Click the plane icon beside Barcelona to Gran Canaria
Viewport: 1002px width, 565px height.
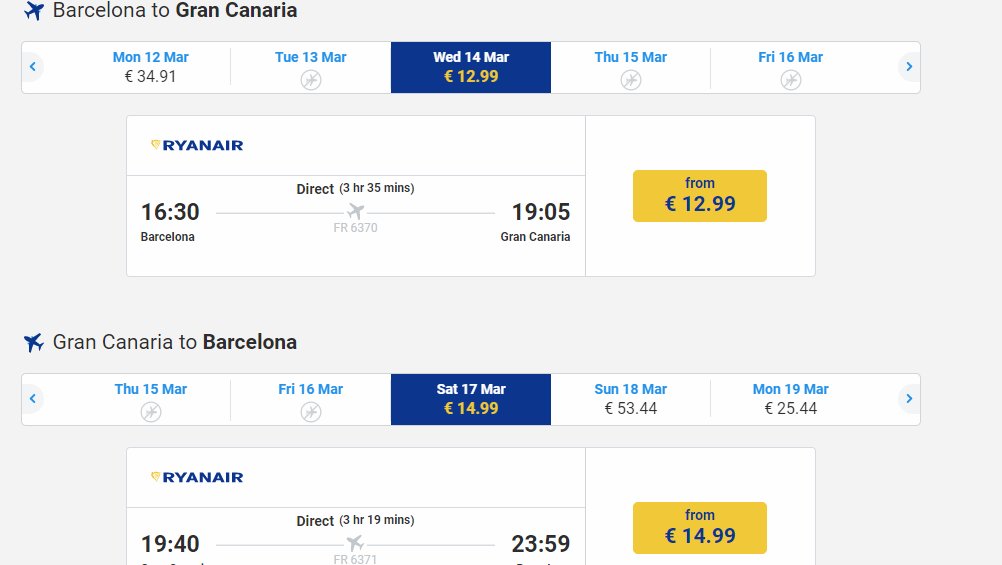pyautogui.click(x=34, y=11)
